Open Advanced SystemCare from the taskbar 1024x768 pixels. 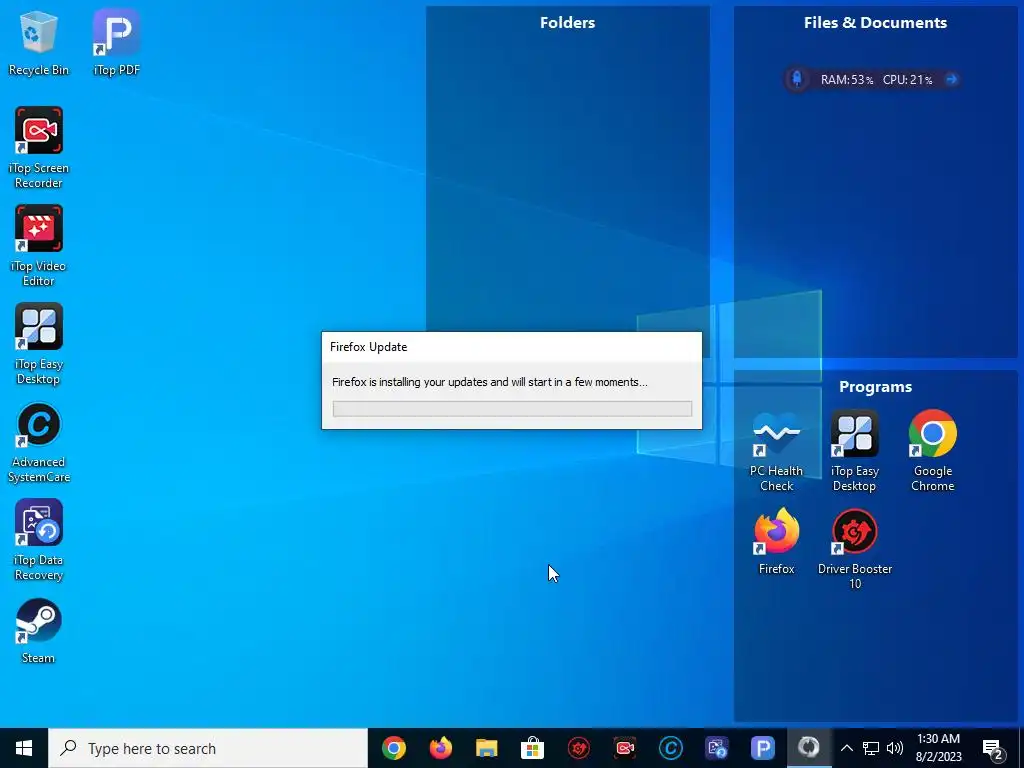[x=671, y=748]
